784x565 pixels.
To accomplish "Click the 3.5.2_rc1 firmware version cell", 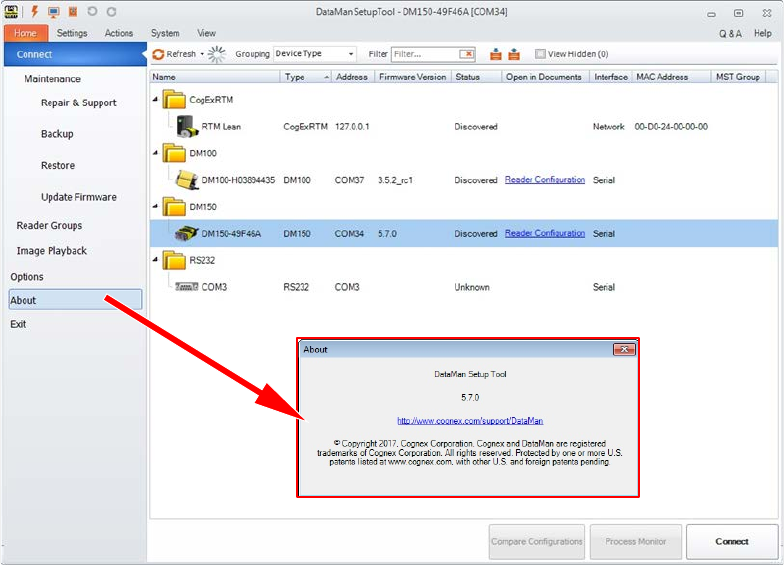I will tap(395, 180).
